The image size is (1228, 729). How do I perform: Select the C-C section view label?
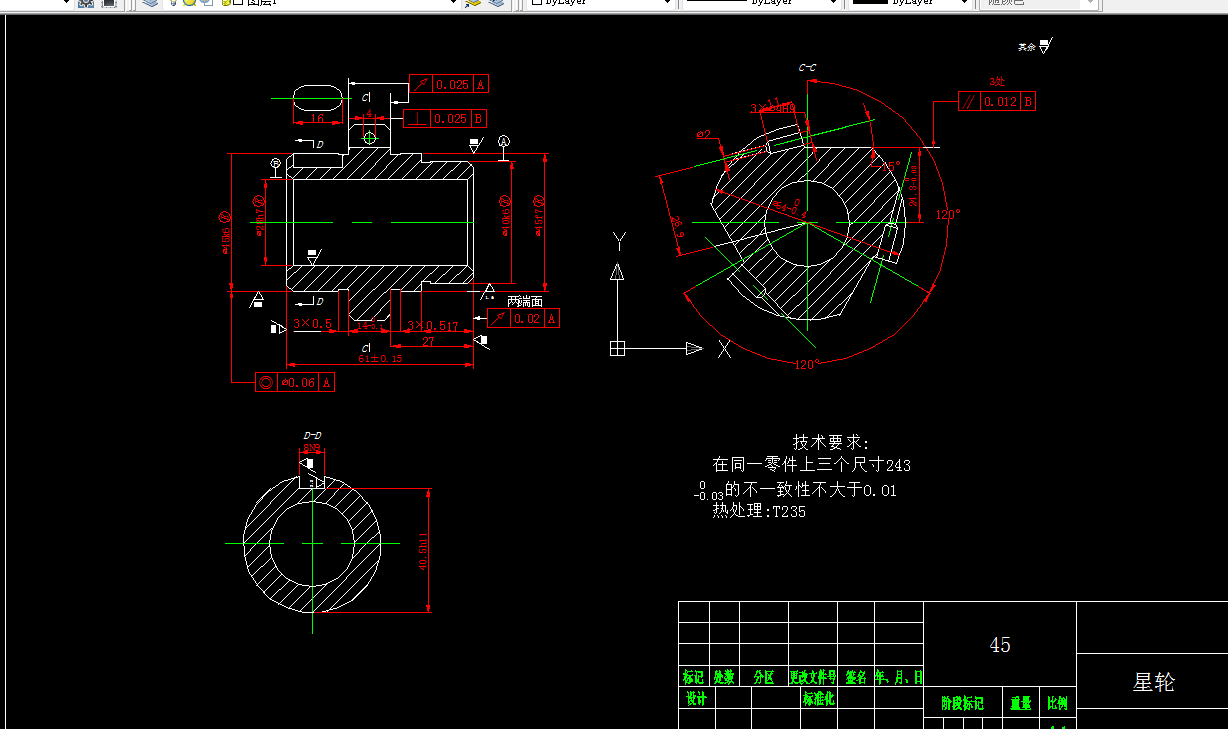click(x=807, y=67)
